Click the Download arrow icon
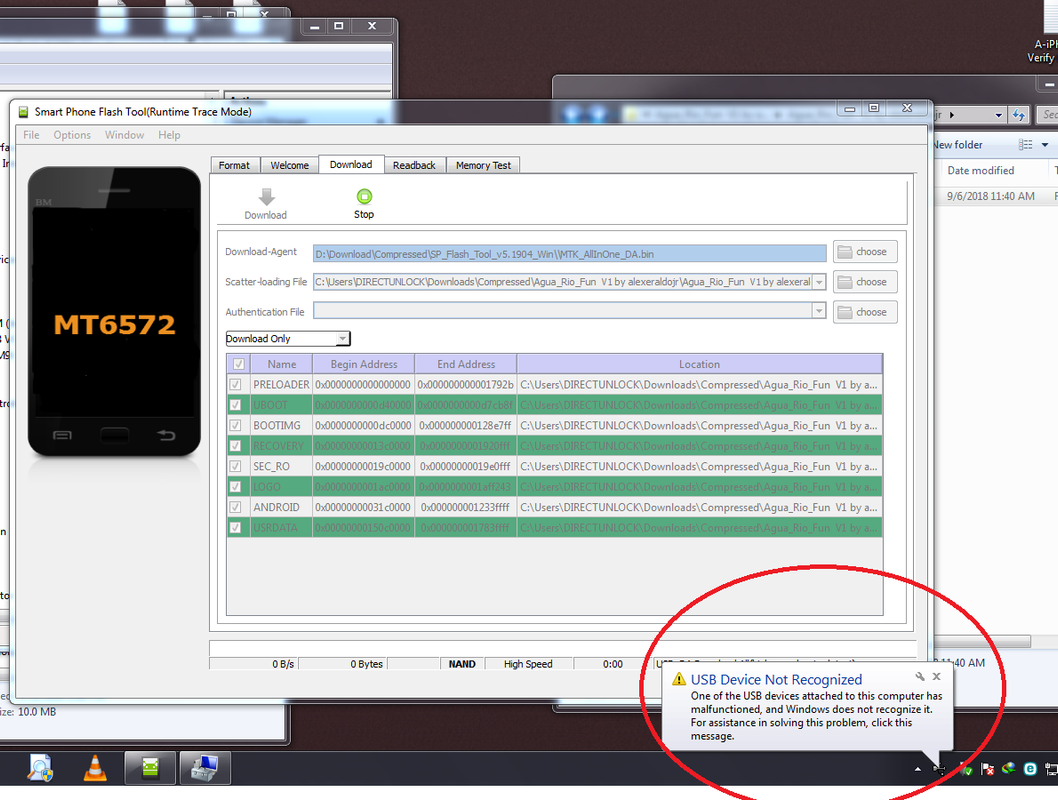 [x=267, y=197]
